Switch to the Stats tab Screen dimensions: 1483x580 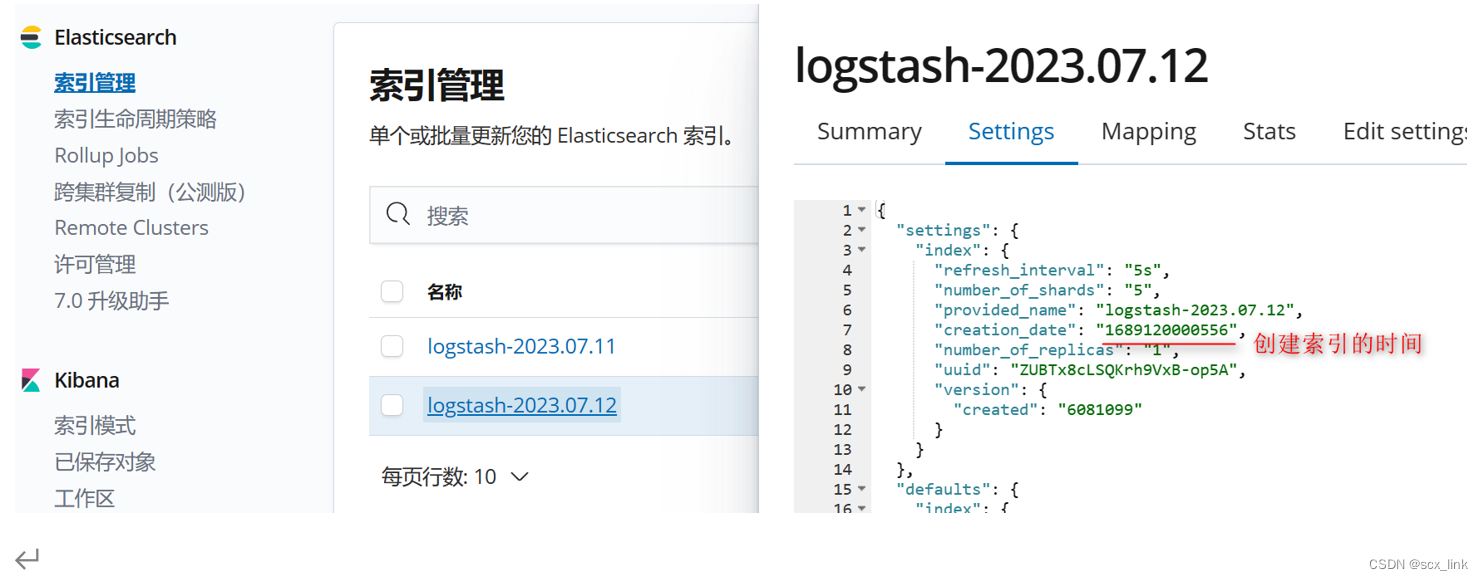click(x=1269, y=131)
